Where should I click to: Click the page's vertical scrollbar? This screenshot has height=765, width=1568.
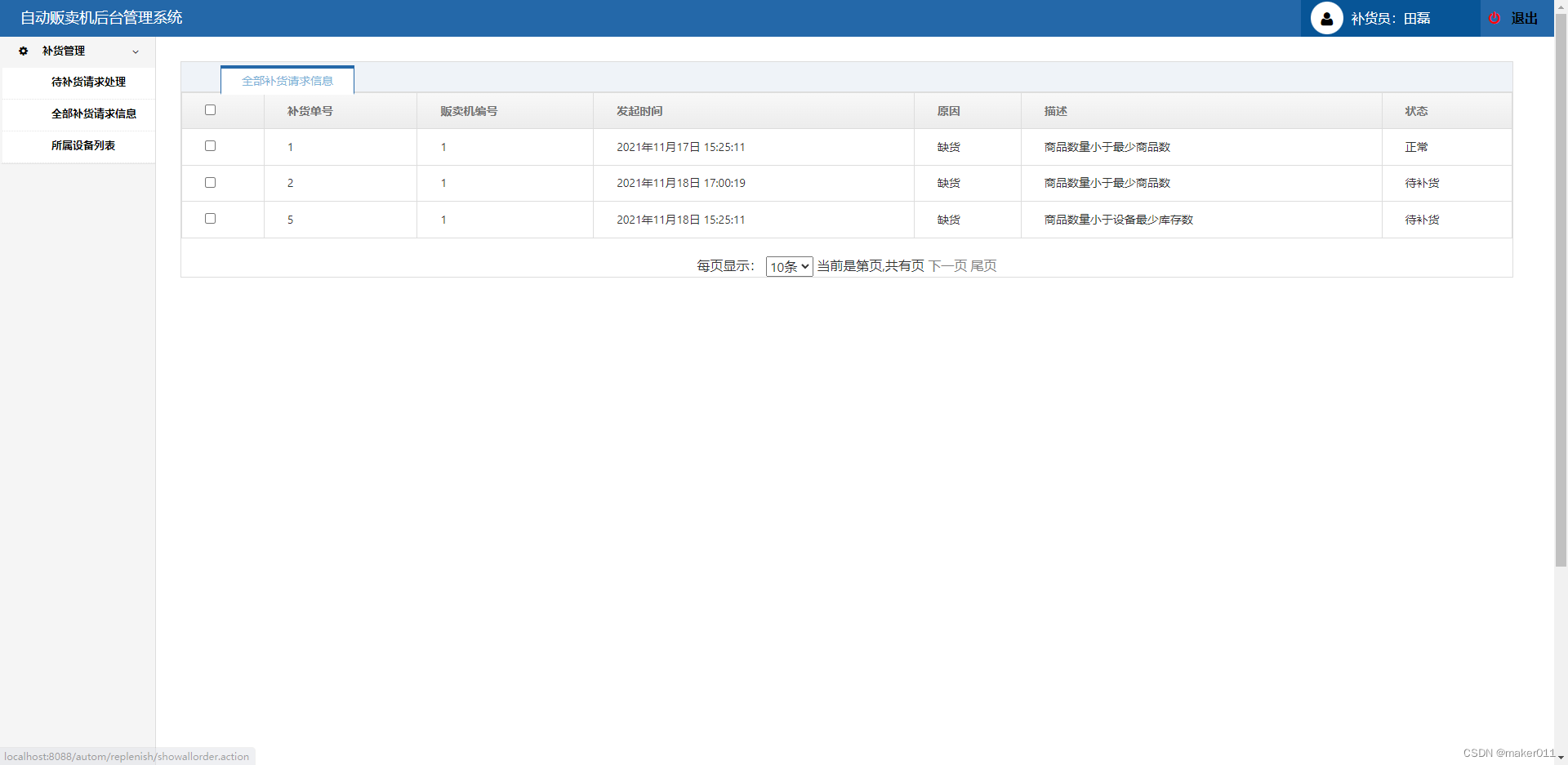pyautogui.click(x=1561, y=290)
